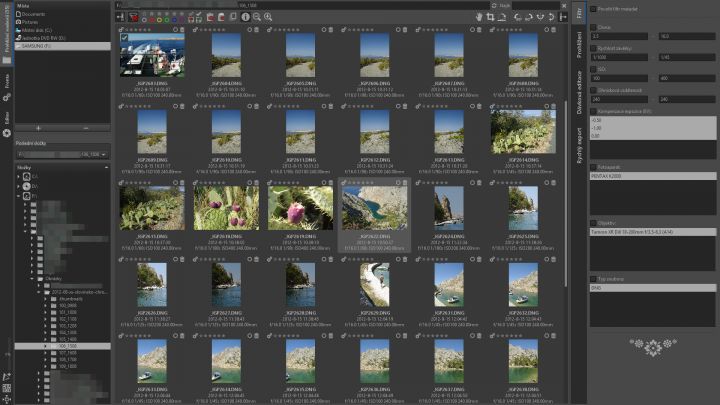Clear the search field with X
This screenshot has width=720, height=405.
564,6
